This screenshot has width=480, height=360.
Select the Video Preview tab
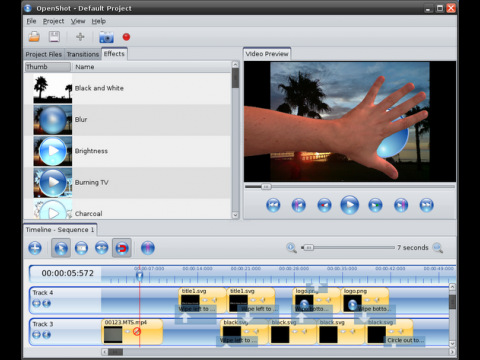point(267,54)
